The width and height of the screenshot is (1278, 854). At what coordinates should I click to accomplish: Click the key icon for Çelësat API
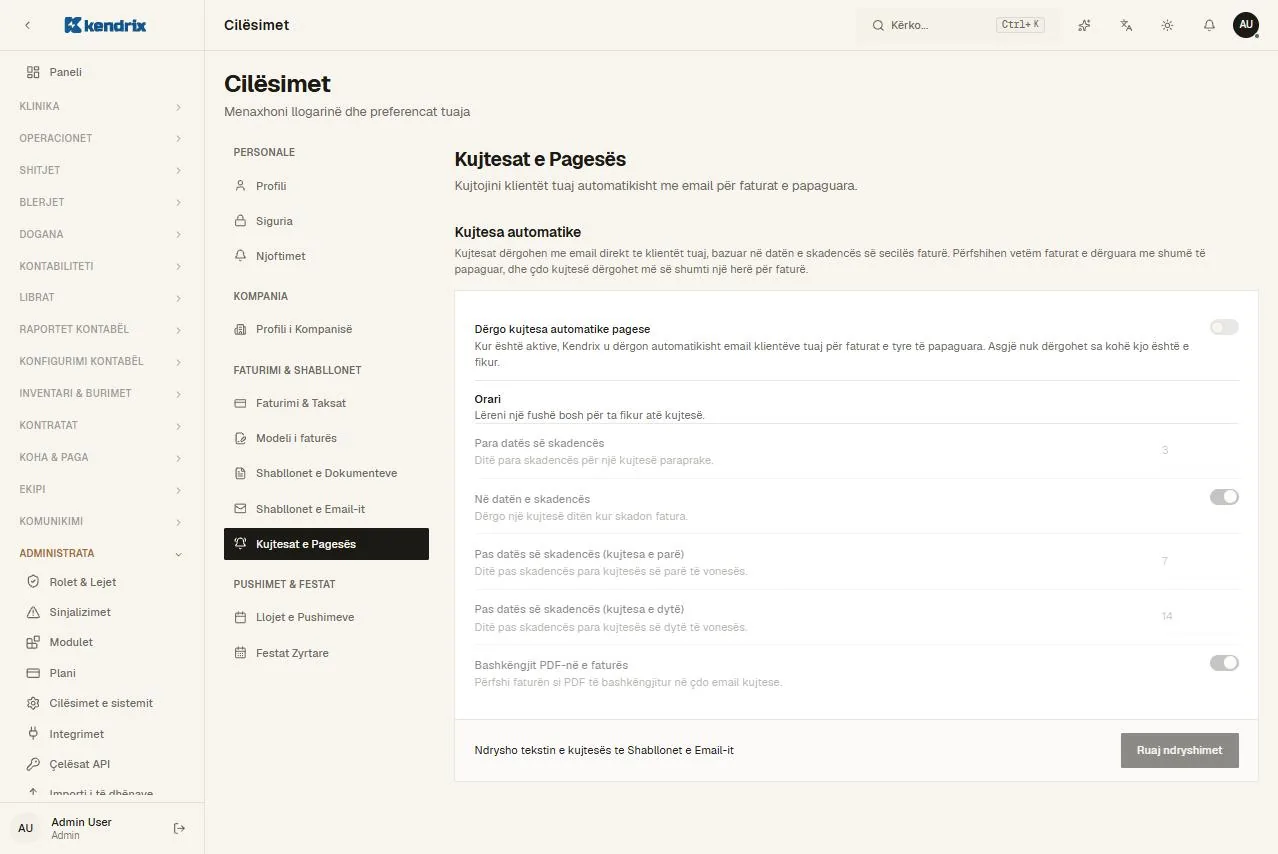coord(33,764)
